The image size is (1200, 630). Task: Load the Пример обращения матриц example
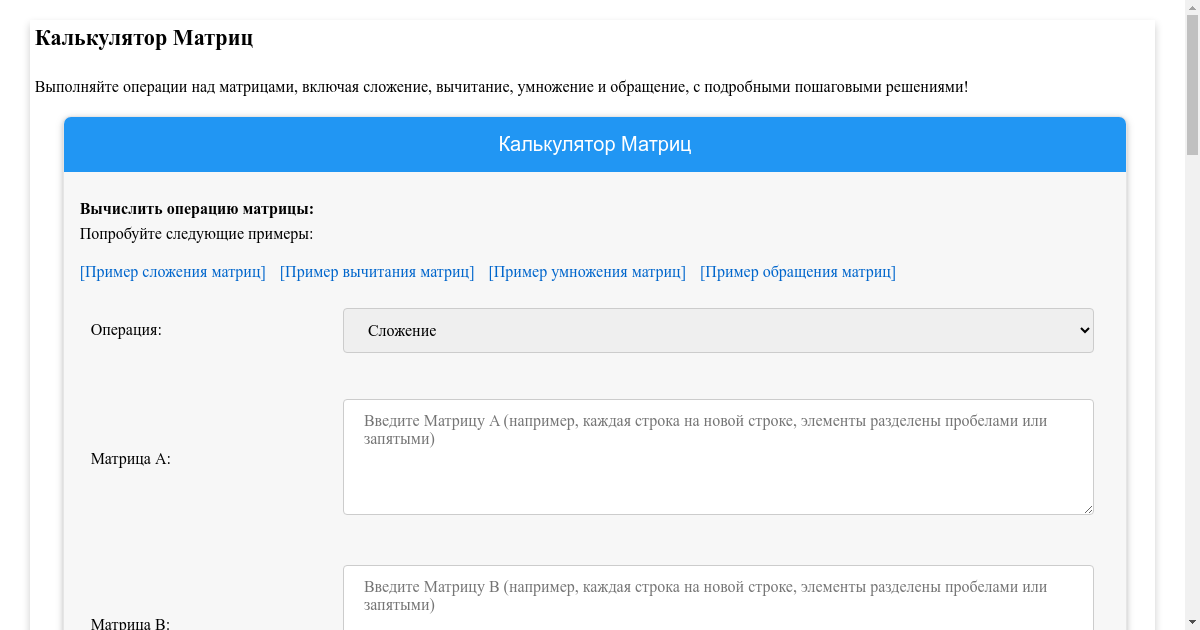coord(797,272)
